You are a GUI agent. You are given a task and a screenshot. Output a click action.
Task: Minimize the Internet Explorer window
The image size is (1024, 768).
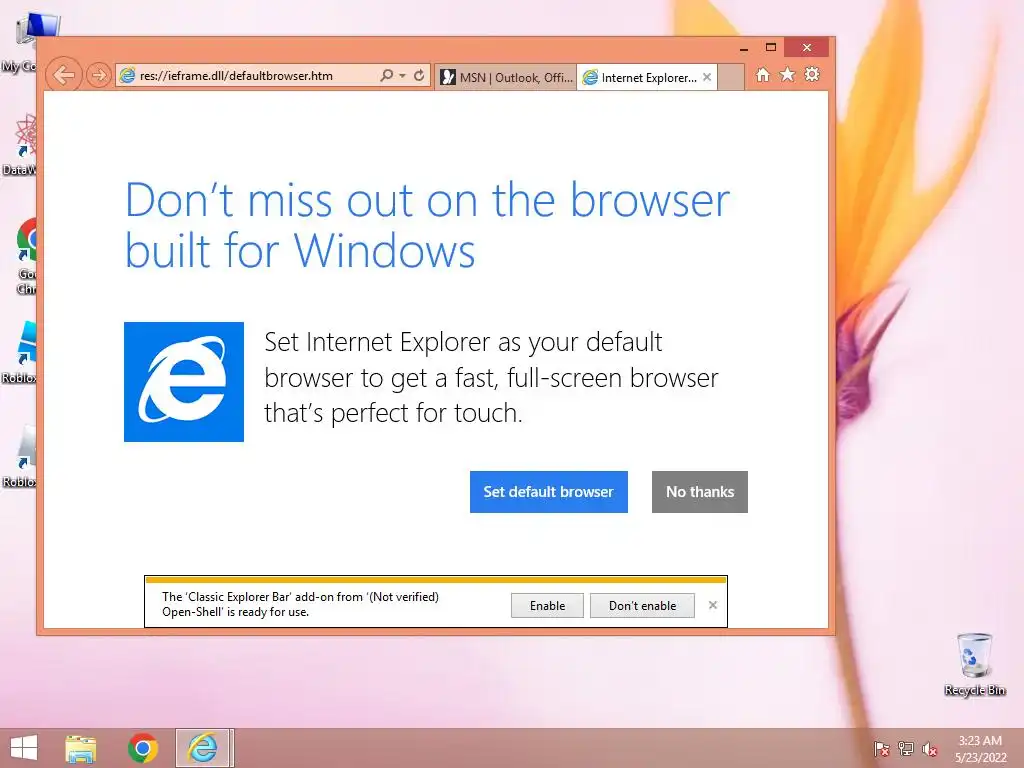744,48
